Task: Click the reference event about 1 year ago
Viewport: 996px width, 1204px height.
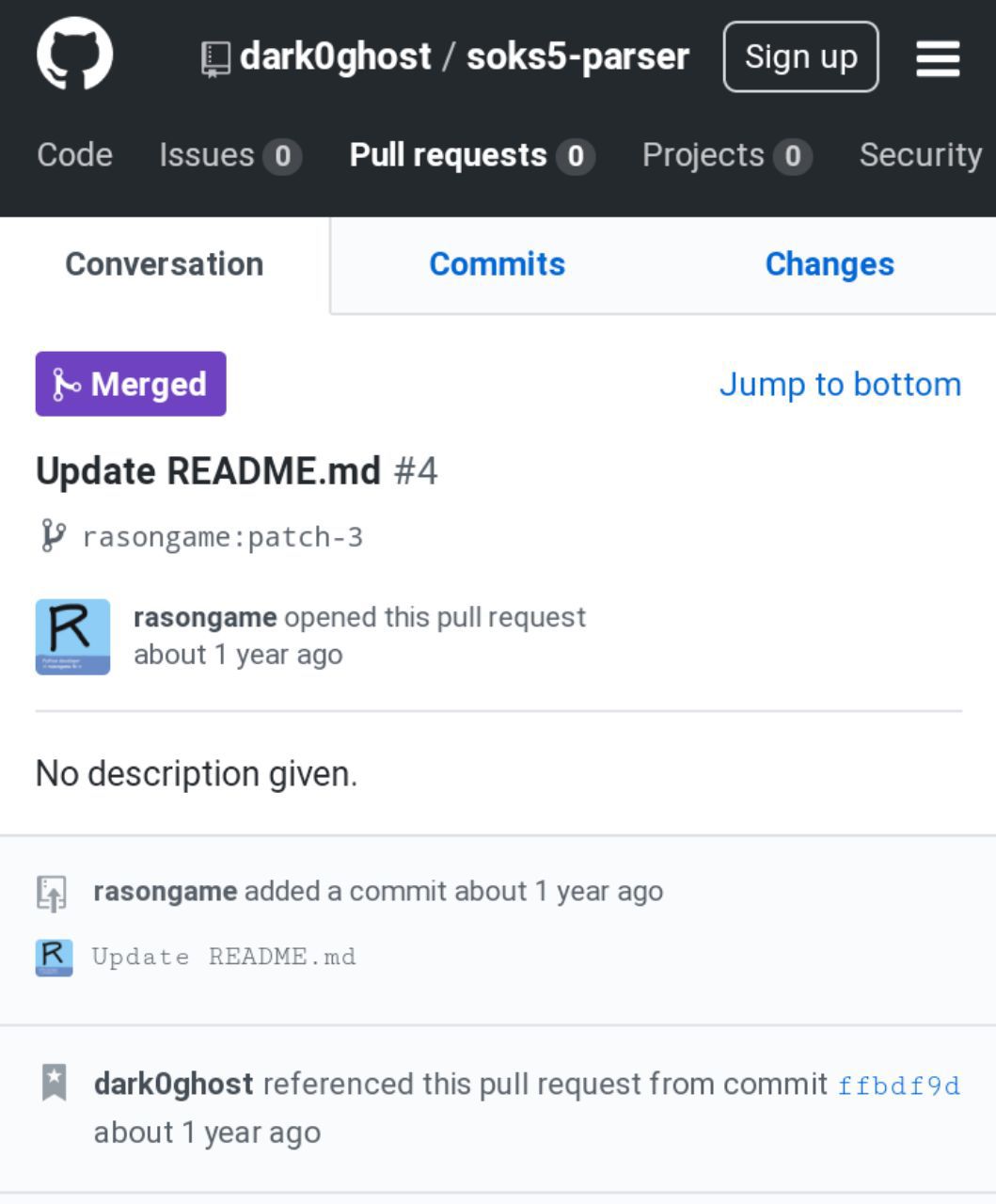Action: [x=207, y=1133]
